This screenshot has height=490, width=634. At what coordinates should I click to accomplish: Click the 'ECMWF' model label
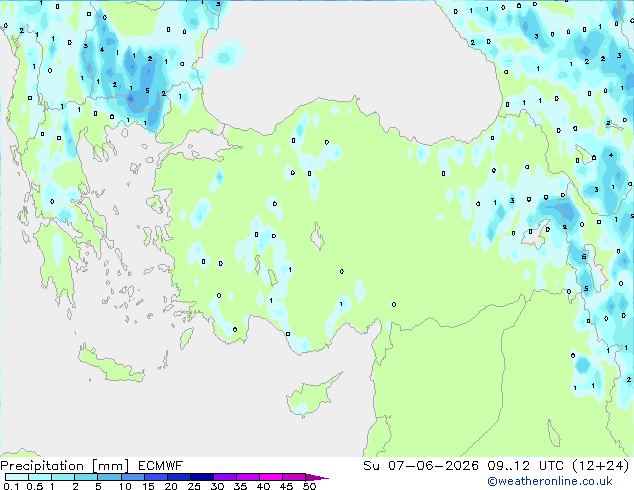tap(160, 466)
